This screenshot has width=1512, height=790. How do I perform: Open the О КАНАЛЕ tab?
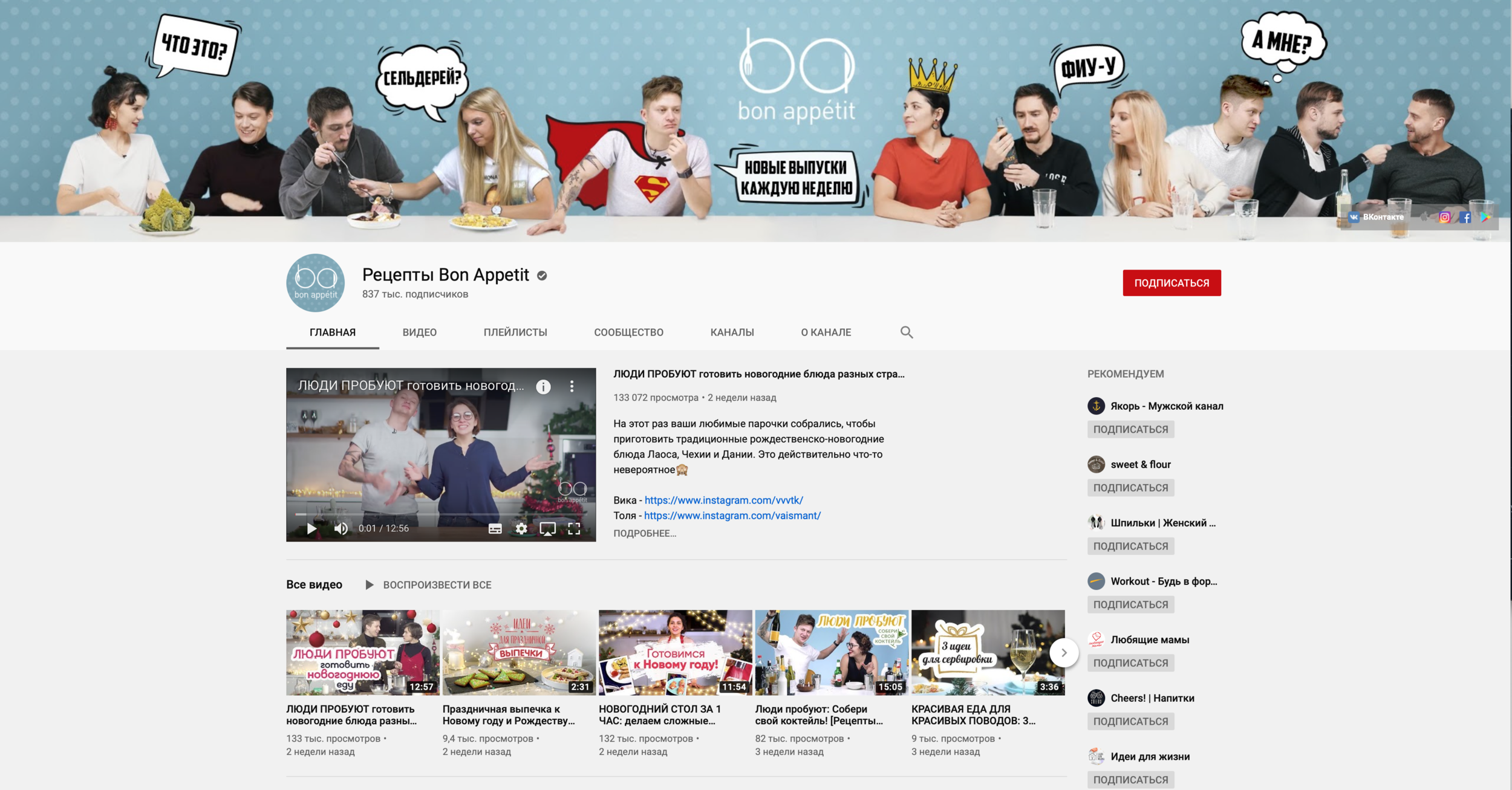(x=826, y=332)
